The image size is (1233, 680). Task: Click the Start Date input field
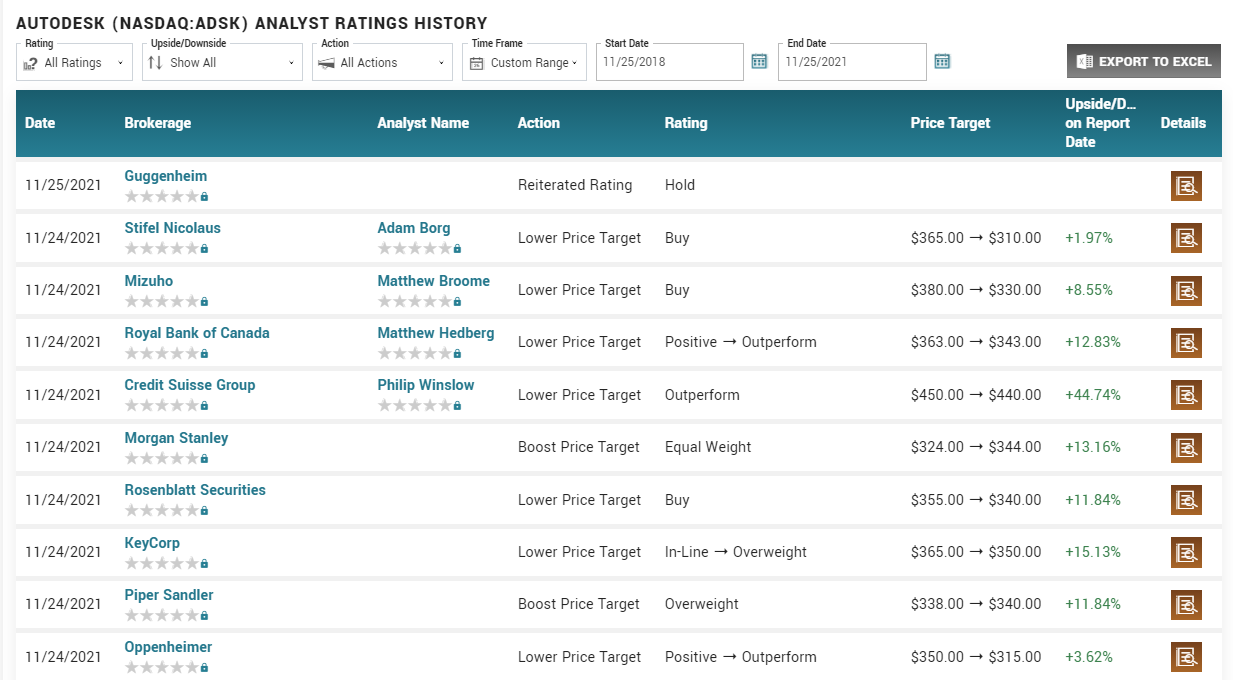670,62
